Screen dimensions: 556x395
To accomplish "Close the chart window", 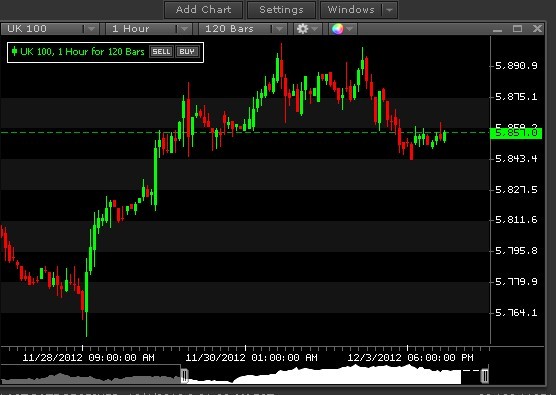I will click(x=538, y=29).
